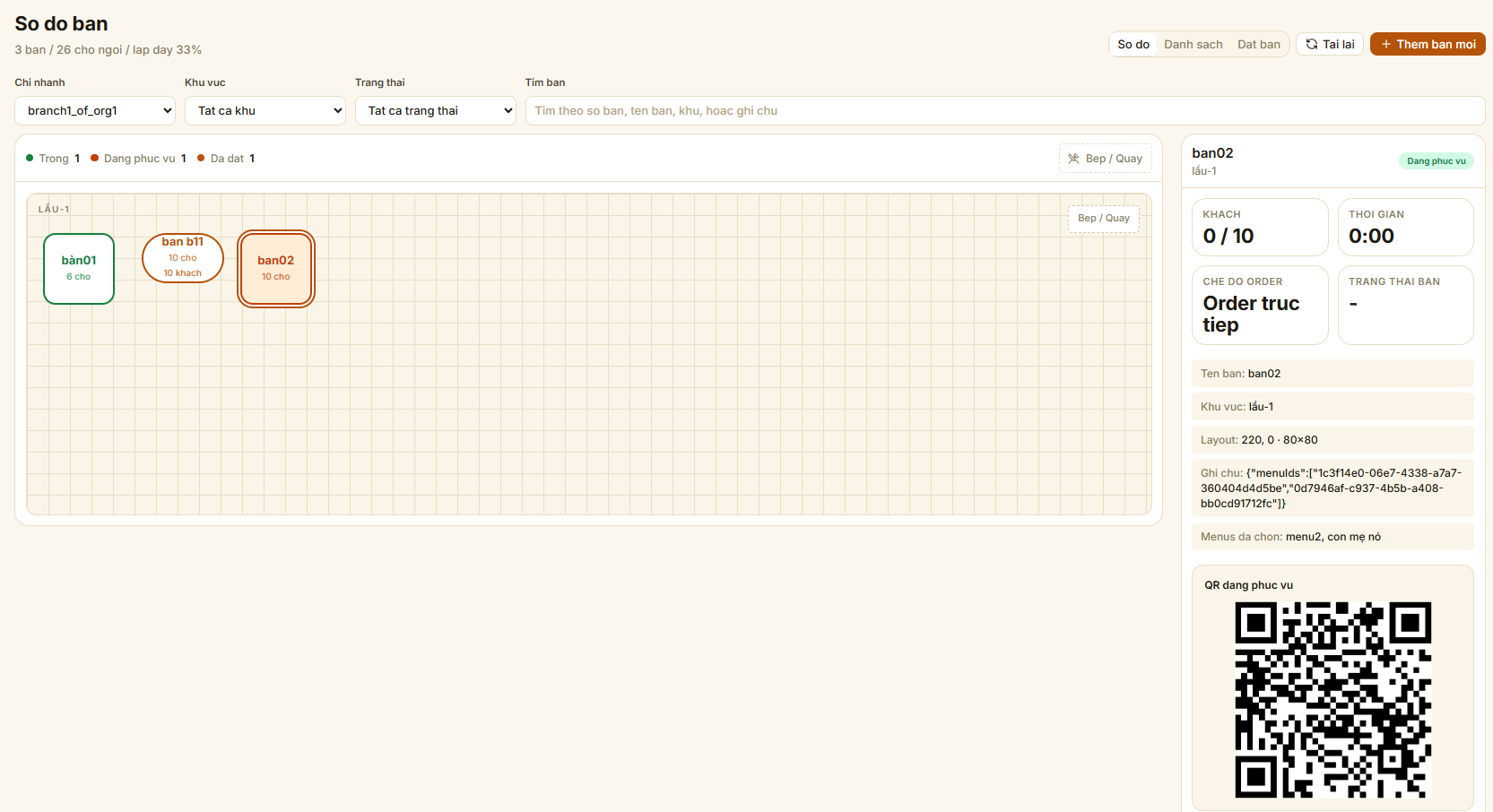Viewport: 1493px width, 812px height.
Task: Click the LẦU-1 zone label
Action: (54, 209)
